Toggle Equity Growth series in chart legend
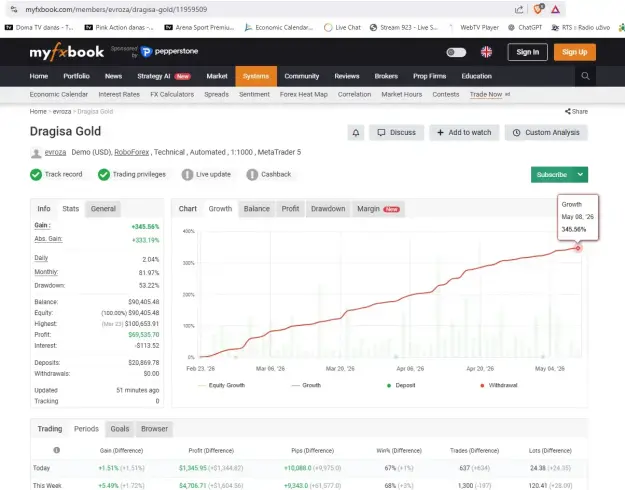Viewport: 625px width, 490px height. tap(222, 385)
